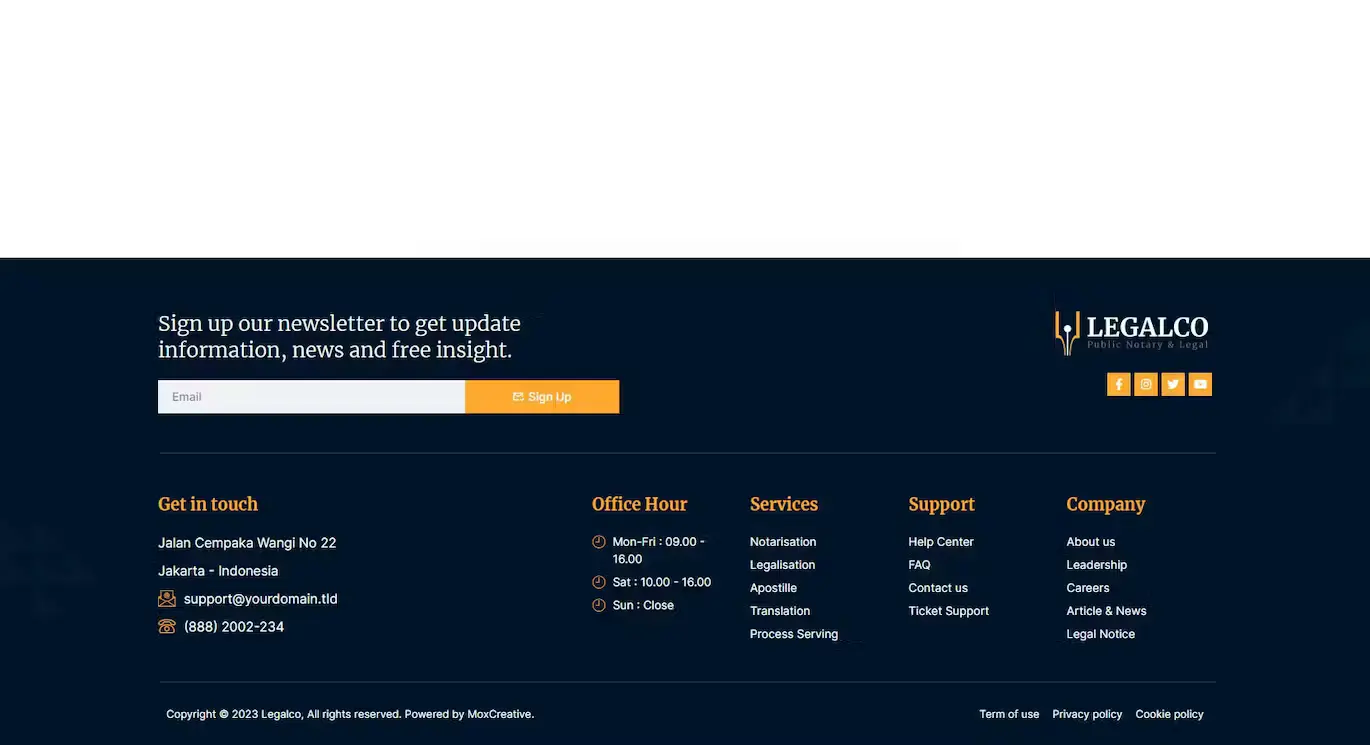Screen dimensions: 1370x745
Task: Click the clock icon next to Mon-Fri hours
Action: (599, 542)
